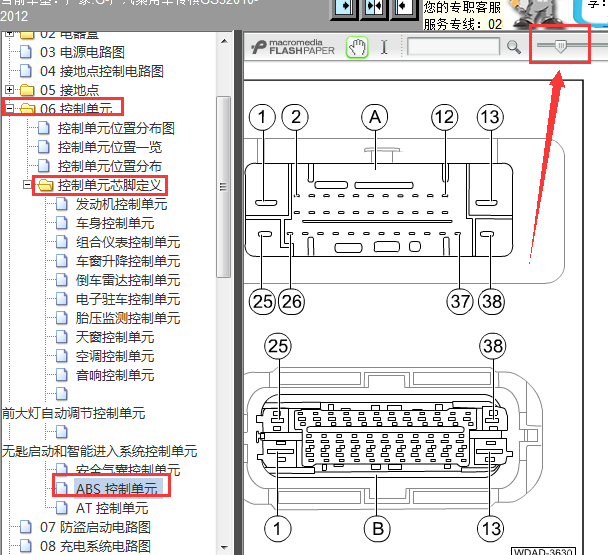Collapse the 控制单元芯脚定义 folder
This screenshot has height=555, width=608.
(x=27, y=185)
